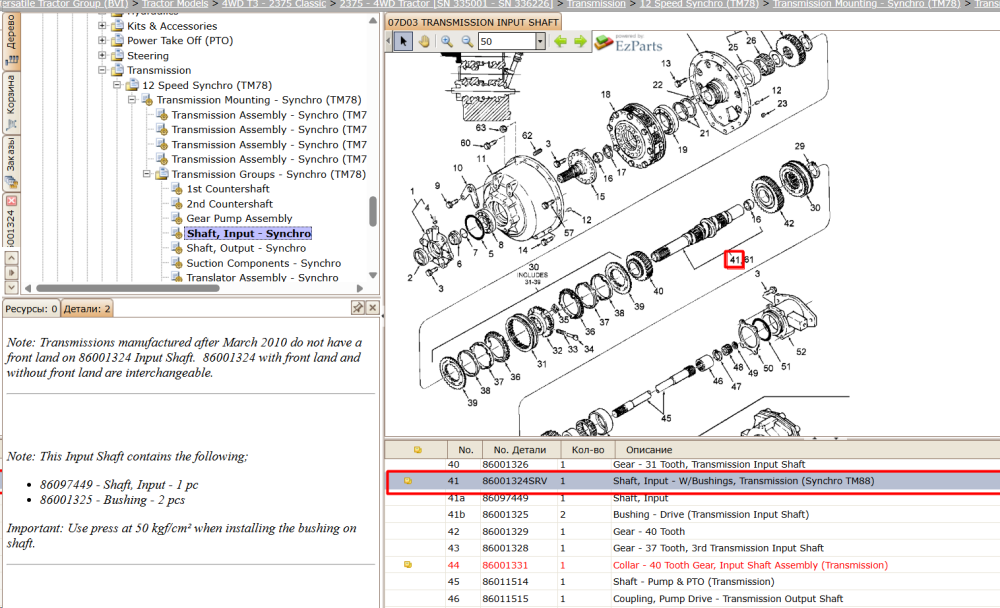The width and height of the screenshot is (1000, 608).
Task: Select part row 86001329 Gear - 40 Tooth
Action: coord(693,531)
